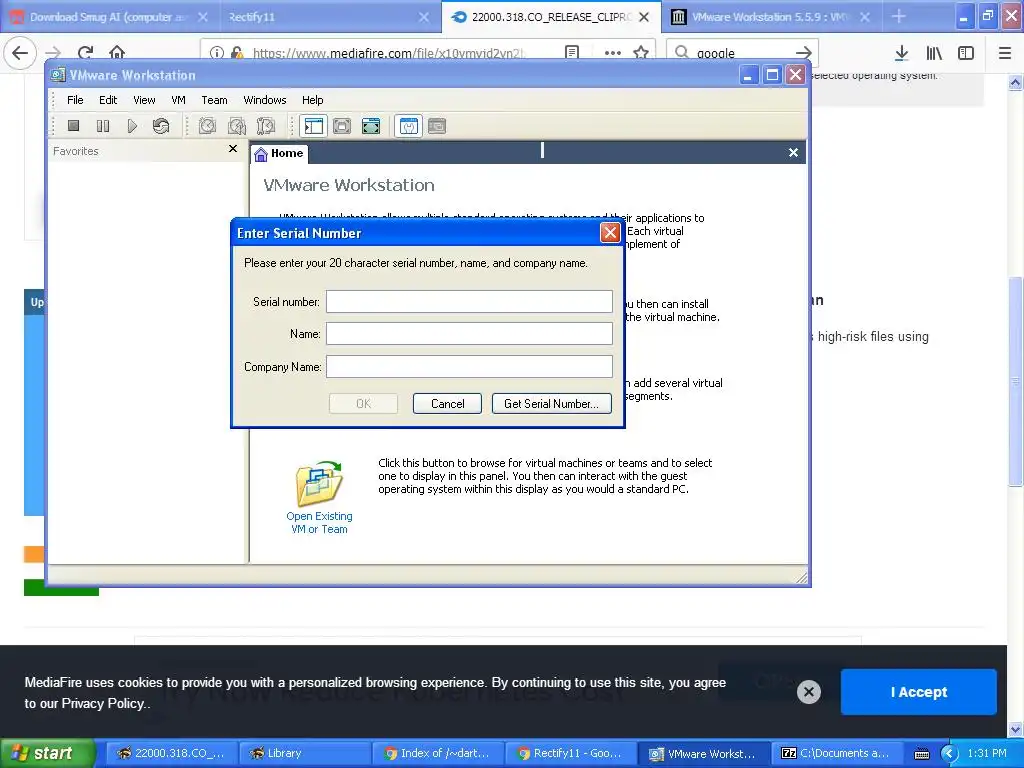Click the Open Existing VM or Team folder icon
Image resolution: width=1024 pixels, height=768 pixels.
click(319, 484)
